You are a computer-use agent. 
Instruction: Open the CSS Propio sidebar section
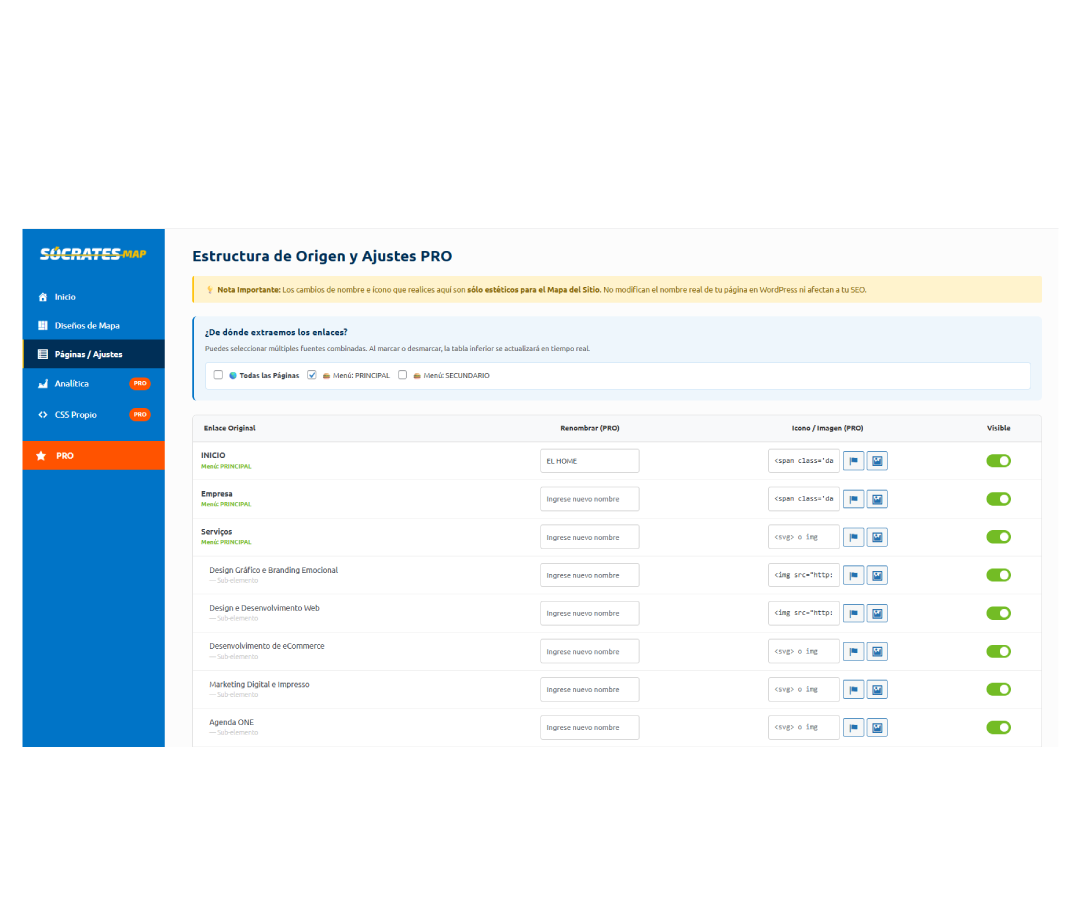76,414
